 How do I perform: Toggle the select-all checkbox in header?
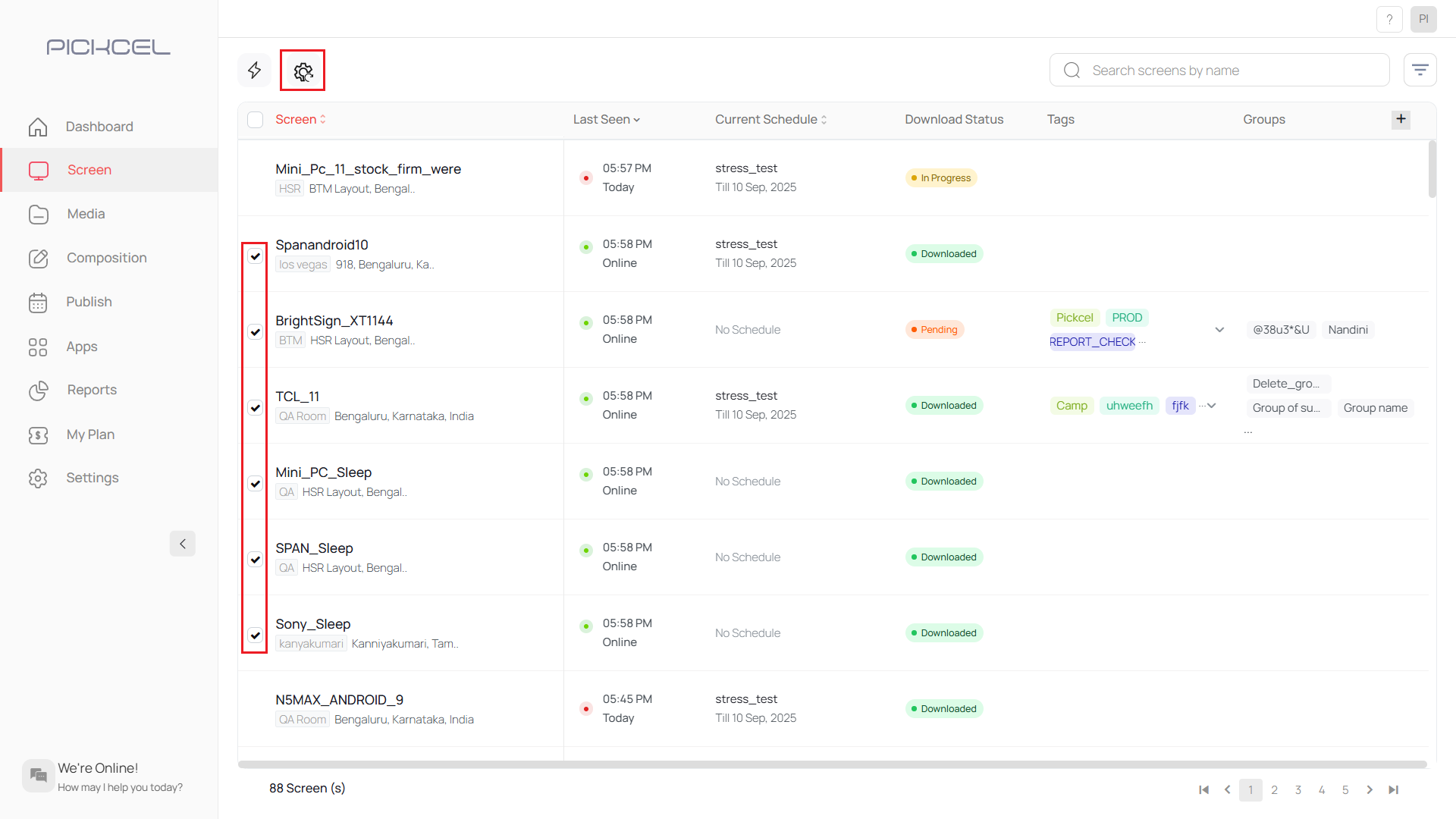tap(256, 119)
